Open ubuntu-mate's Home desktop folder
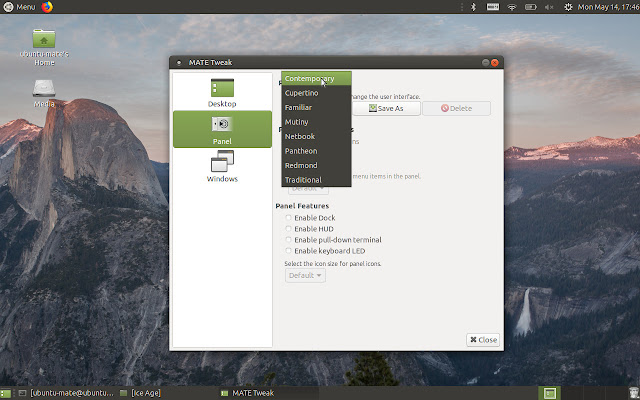 (44, 47)
